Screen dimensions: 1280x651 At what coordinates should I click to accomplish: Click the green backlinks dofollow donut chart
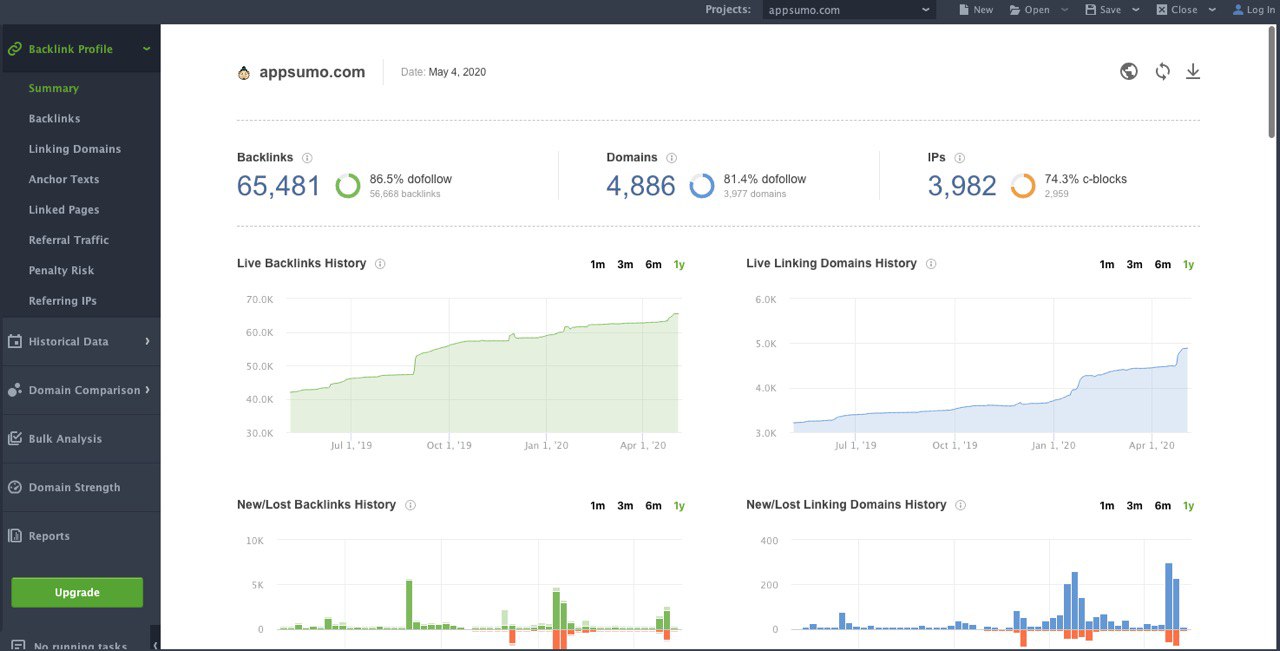[348, 185]
